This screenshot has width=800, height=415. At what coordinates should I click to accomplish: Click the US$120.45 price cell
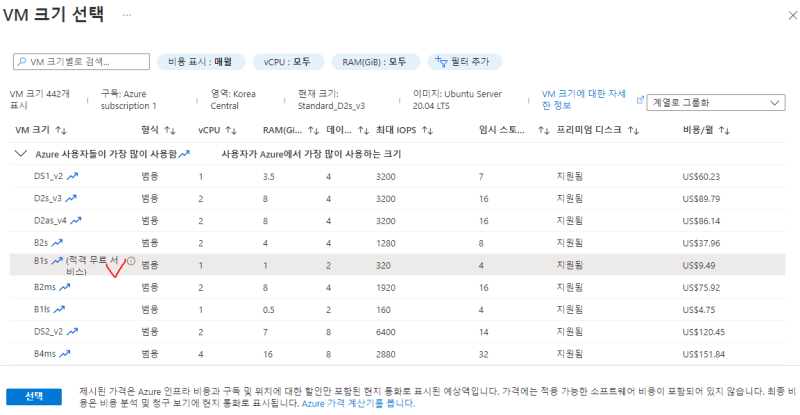[704, 332]
